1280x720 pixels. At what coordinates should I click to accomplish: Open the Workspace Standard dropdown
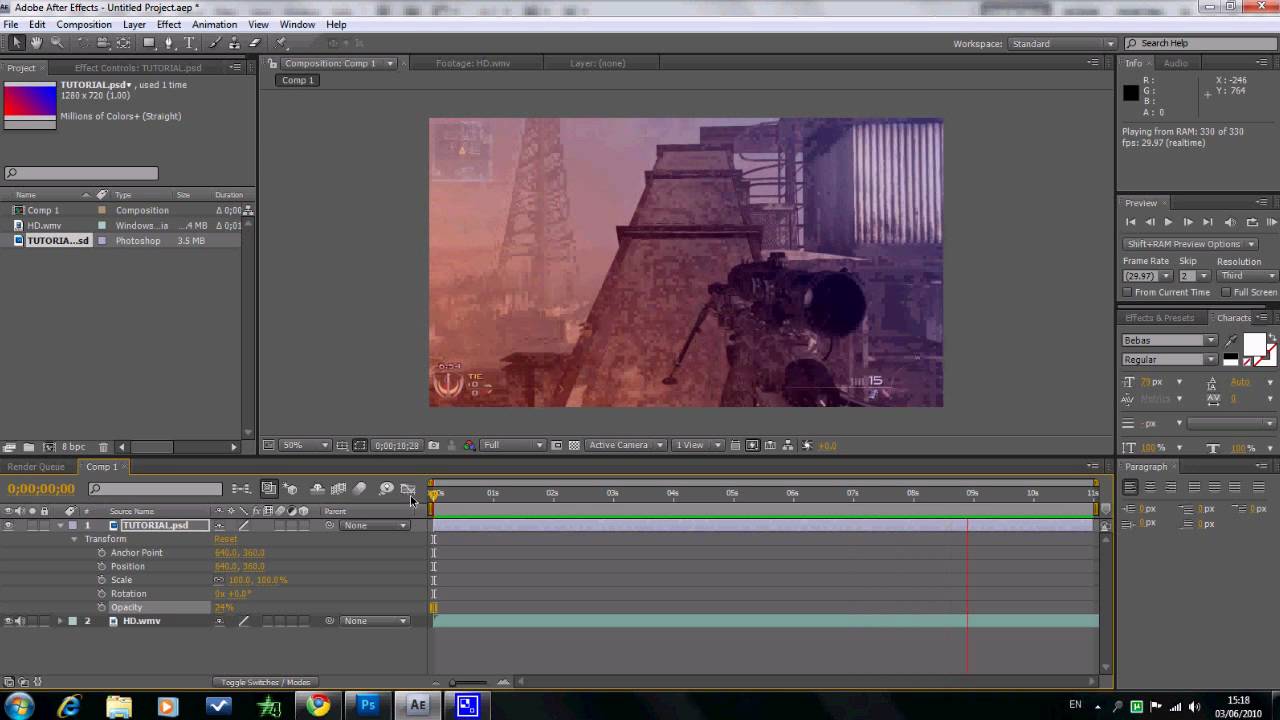click(1061, 43)
